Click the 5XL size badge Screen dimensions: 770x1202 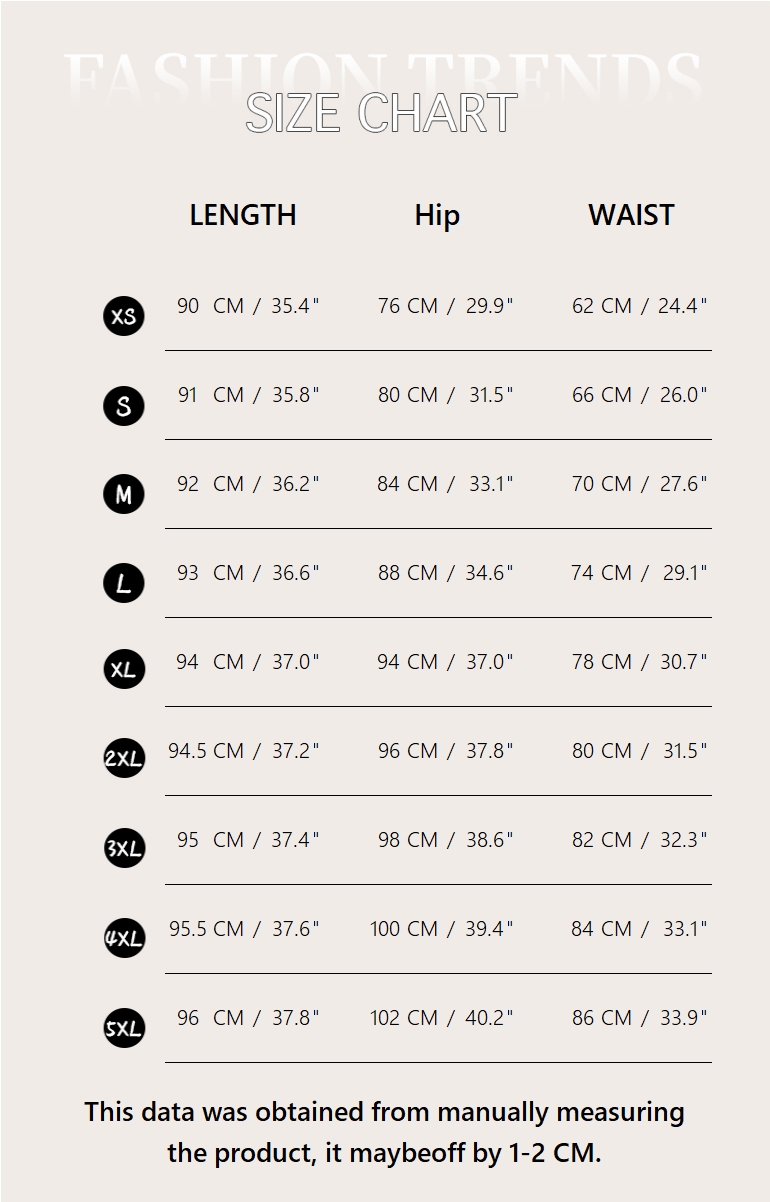coord(124,1027)
